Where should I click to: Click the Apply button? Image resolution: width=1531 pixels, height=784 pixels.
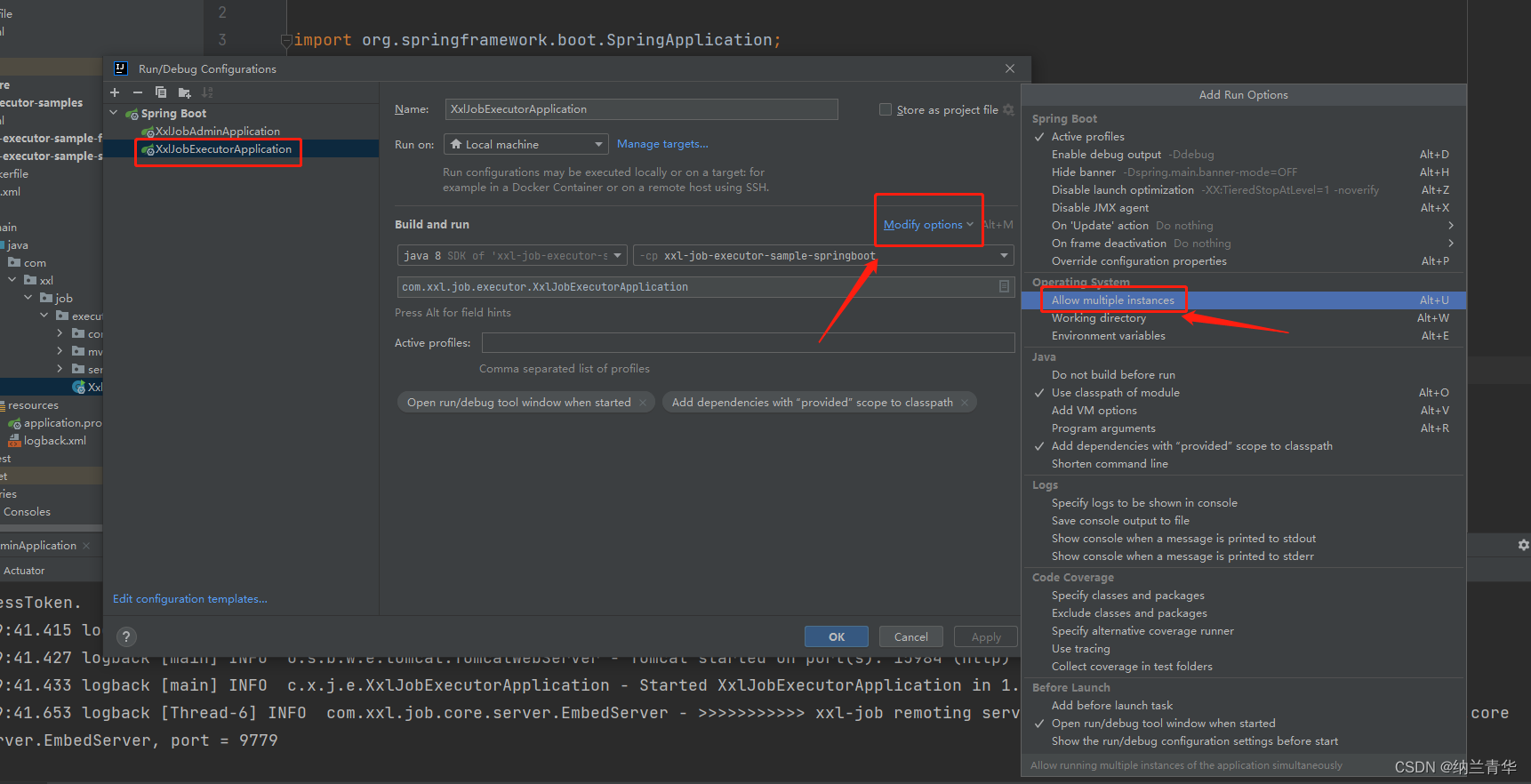tap(986, 636)
